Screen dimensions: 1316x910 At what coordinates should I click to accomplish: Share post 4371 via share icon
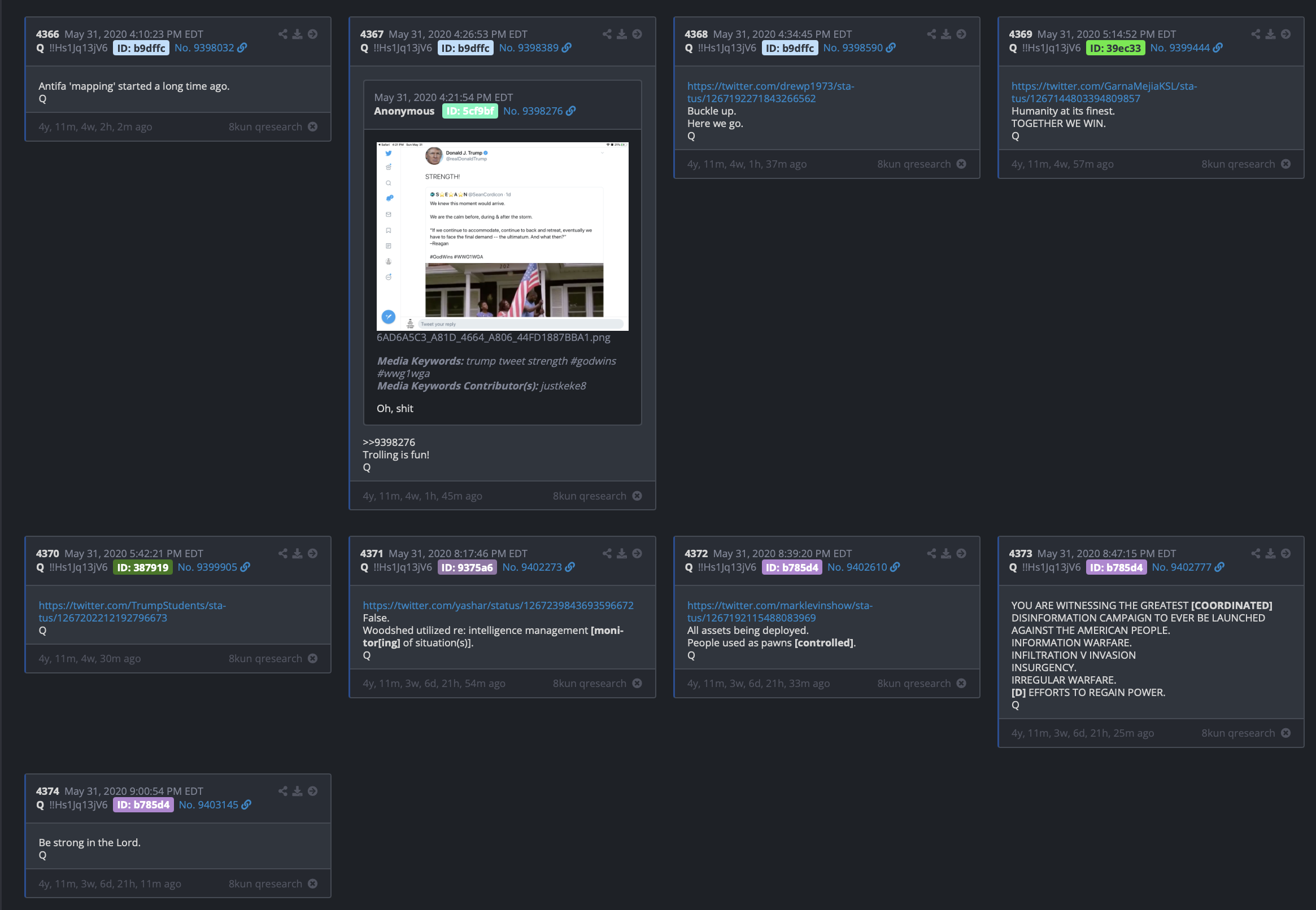(x=607, y=554)
